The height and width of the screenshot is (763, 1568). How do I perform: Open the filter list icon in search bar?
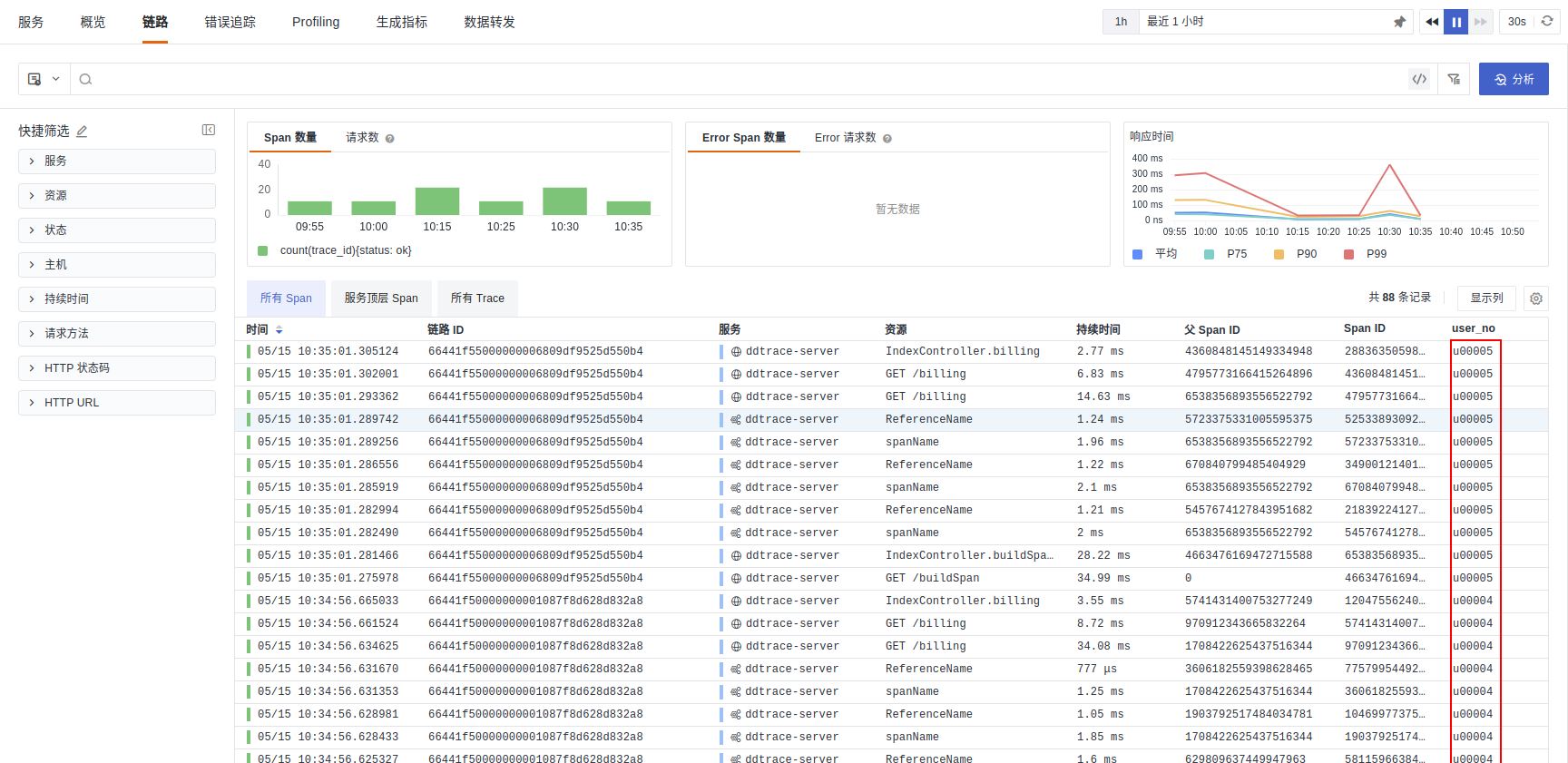(x=1454, y=79)
